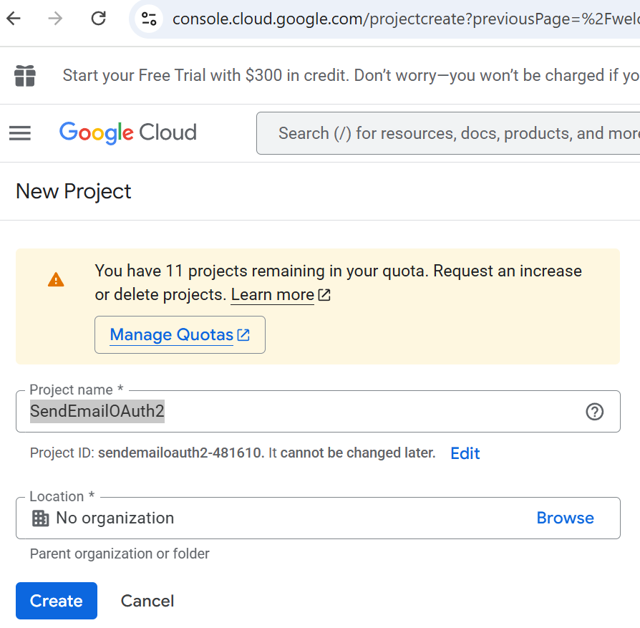
Task: Click the gift icon in Free Trial banner
Action: coord(25,75)
